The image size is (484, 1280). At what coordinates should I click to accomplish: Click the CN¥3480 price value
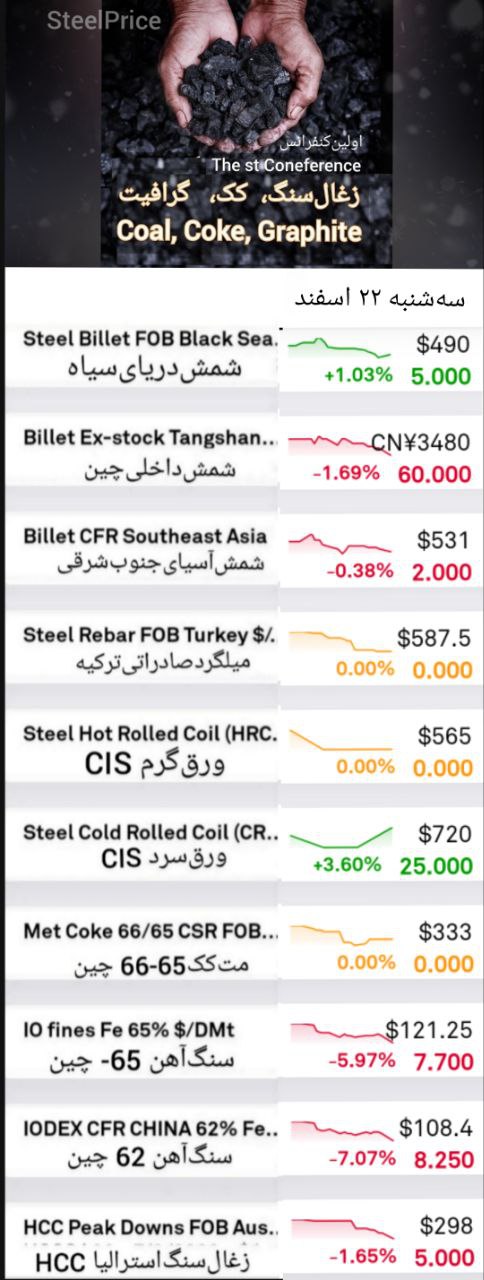point(420,442)
